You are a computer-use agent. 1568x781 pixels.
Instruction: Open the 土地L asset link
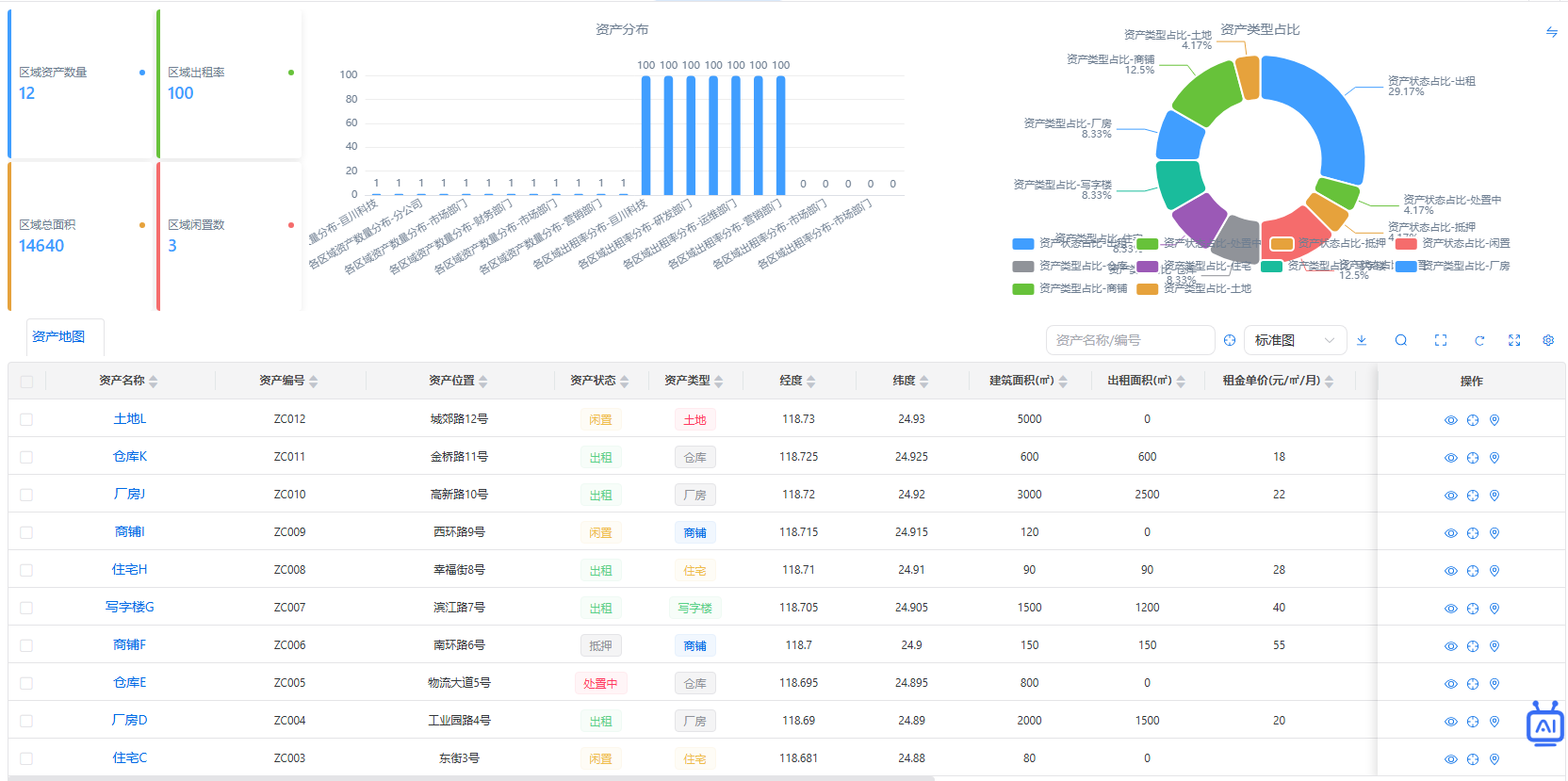click(130, 418)
